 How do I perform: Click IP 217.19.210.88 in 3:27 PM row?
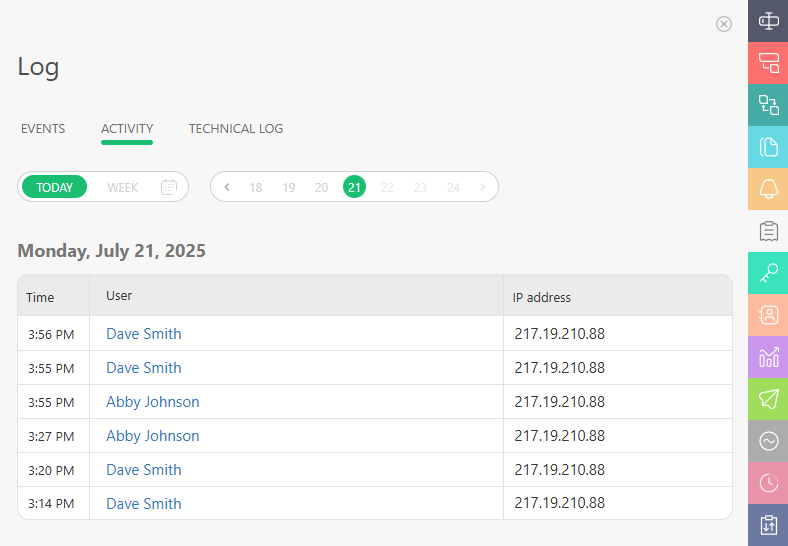[559, 436]
